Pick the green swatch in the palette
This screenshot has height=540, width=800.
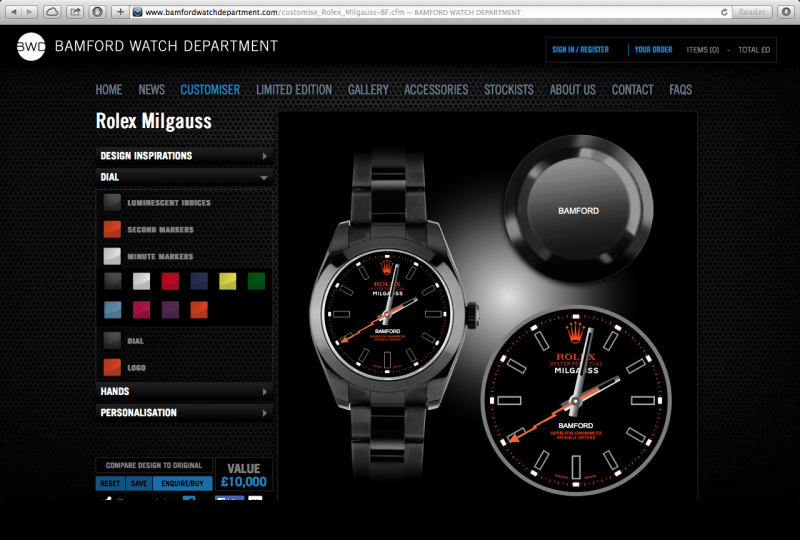256,281
